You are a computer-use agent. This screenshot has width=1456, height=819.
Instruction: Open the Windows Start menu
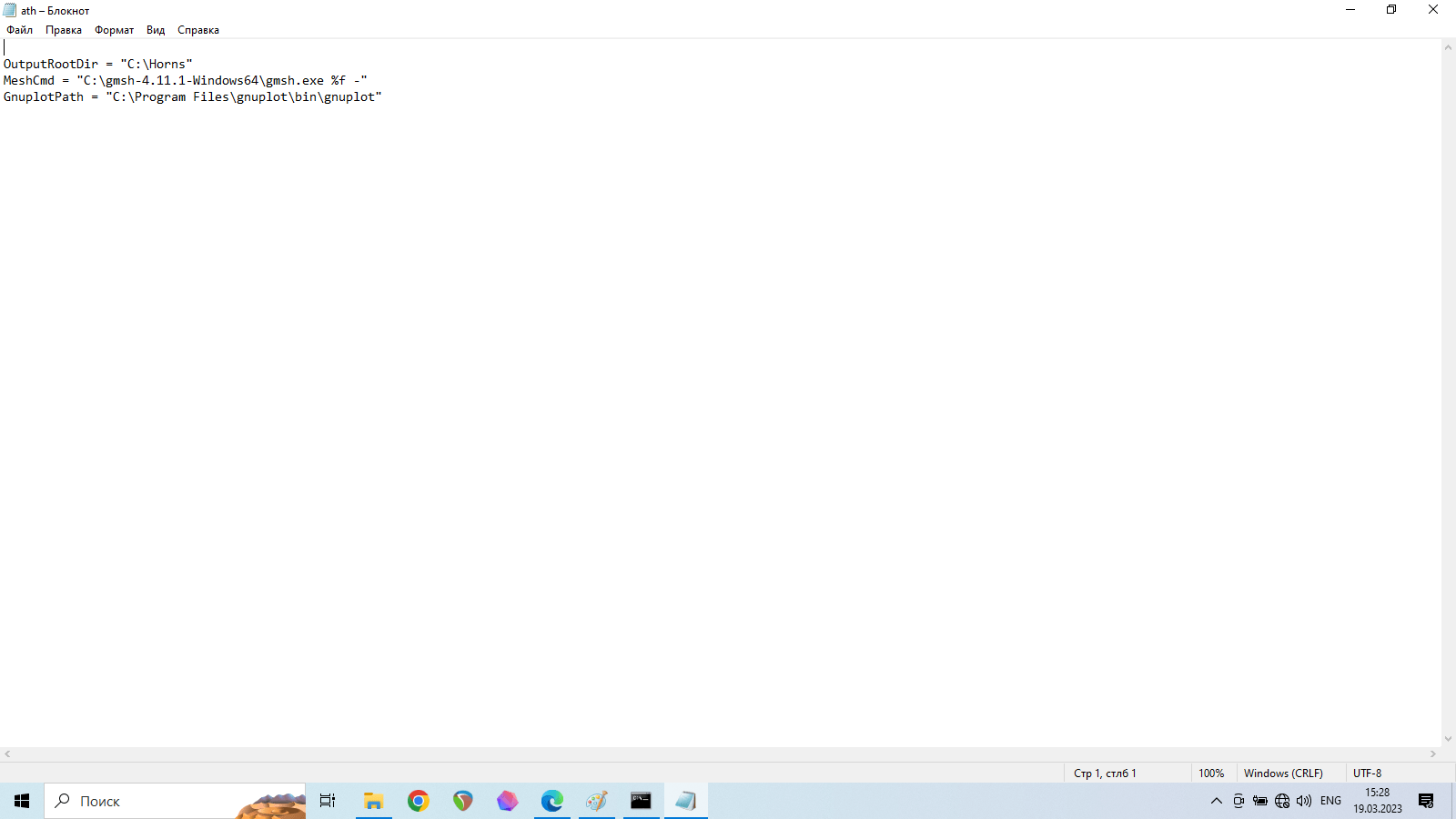[22, 801]
